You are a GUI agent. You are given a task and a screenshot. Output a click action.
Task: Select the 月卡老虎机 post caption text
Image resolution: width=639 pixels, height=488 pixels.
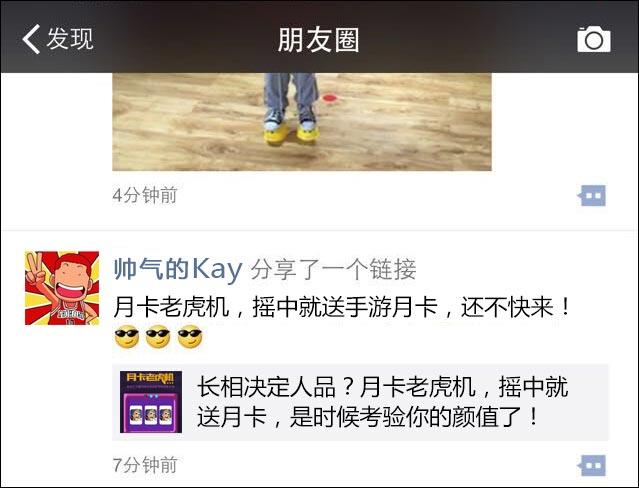(342, 307)
